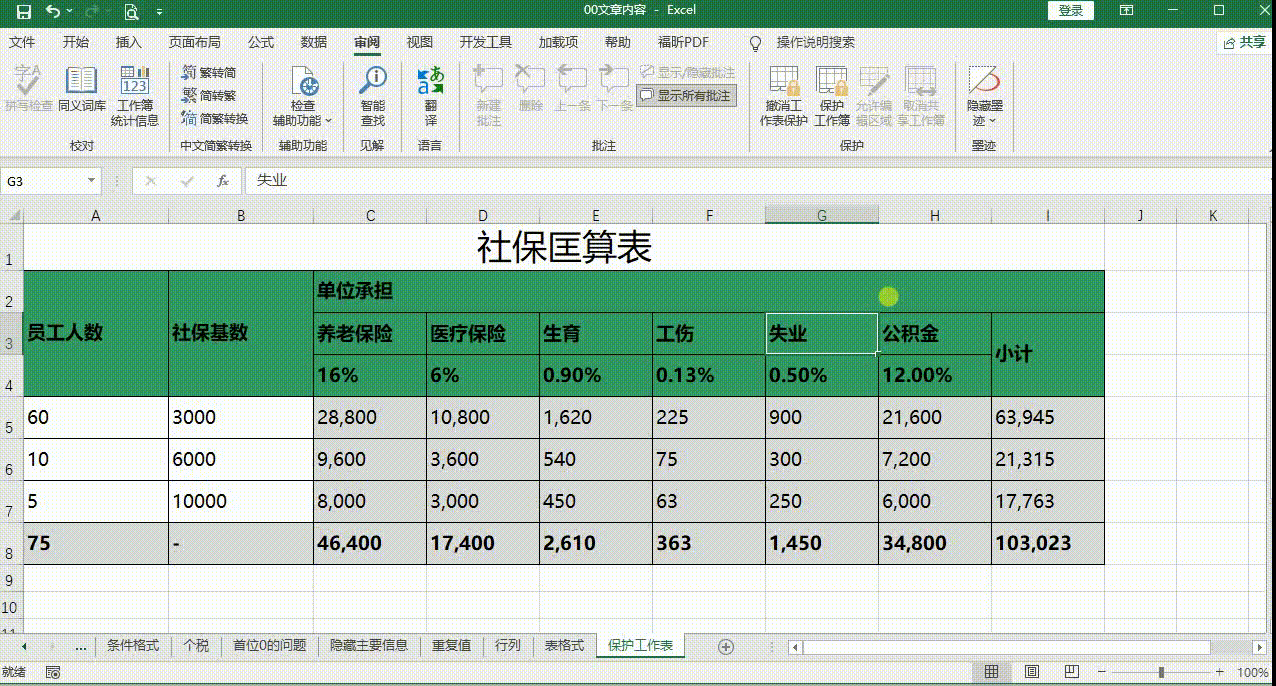Open Chinese conversion options (简繁转换)
Viewport: 1276px width, 686px height.
pos(215,119)
